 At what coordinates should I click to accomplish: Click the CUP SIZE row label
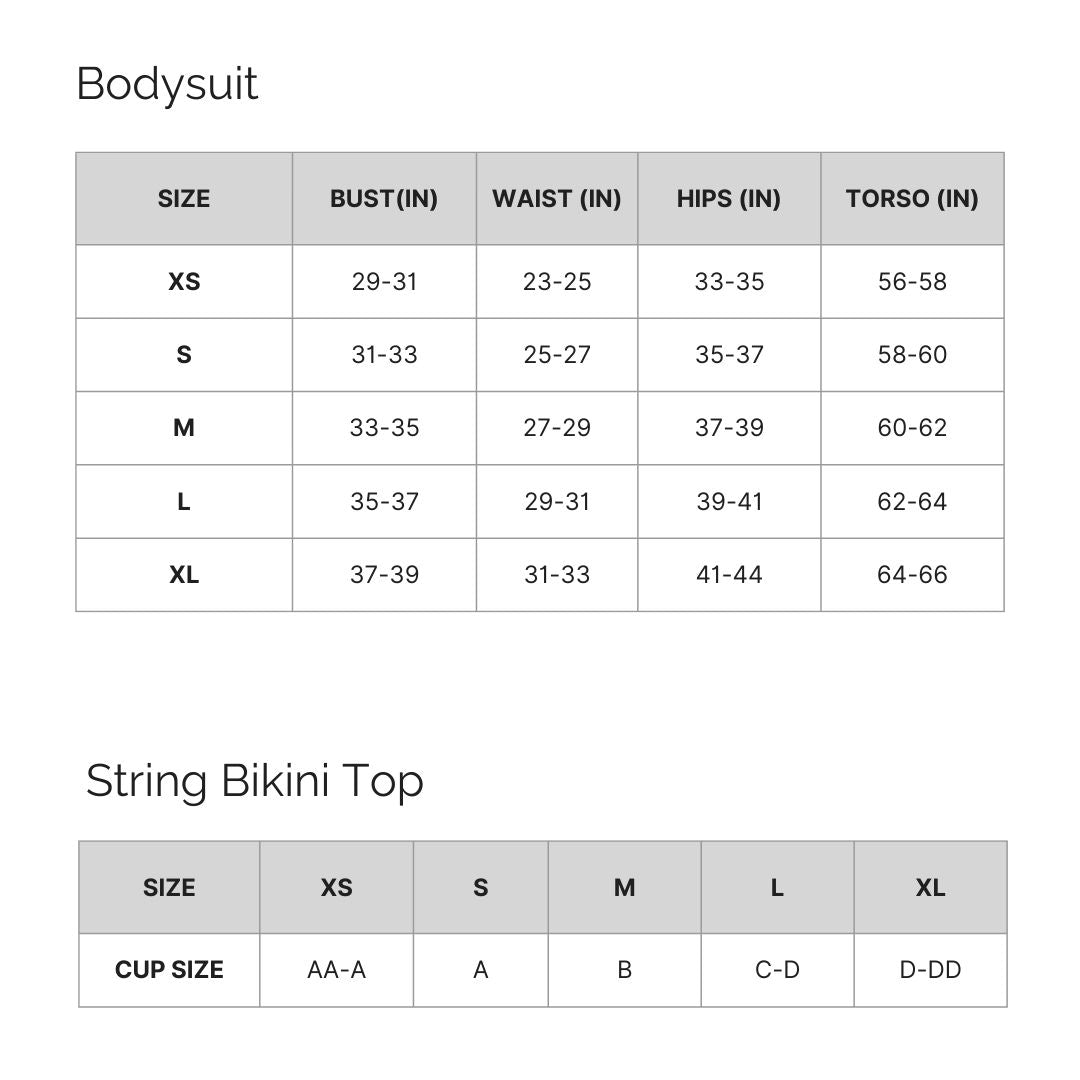pos(169,970)
